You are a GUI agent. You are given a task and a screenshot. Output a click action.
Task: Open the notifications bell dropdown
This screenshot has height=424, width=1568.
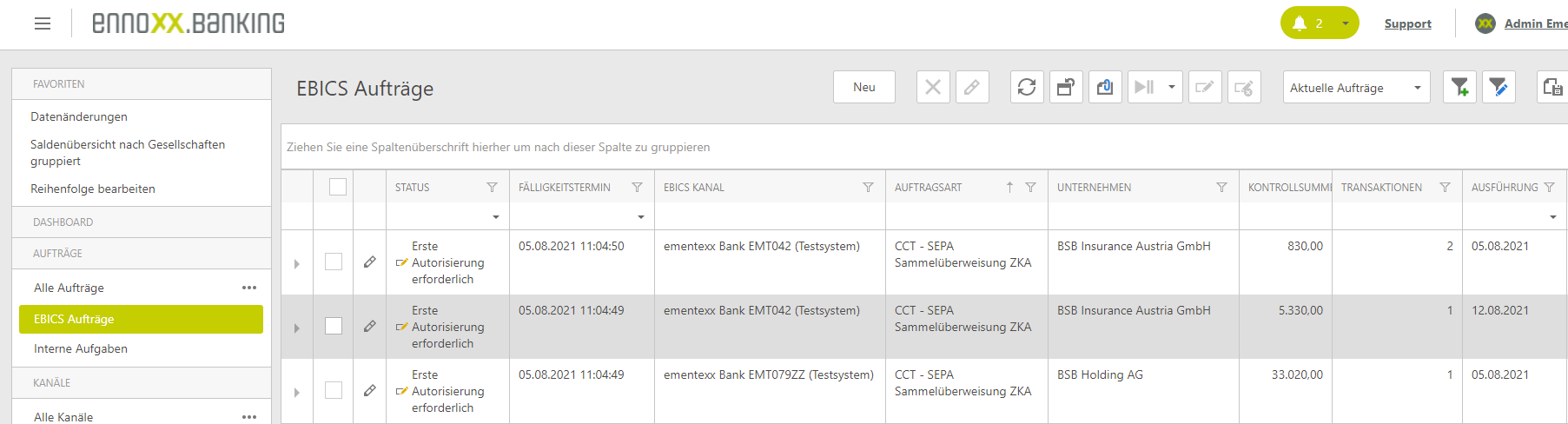(x=1319, y=23)
